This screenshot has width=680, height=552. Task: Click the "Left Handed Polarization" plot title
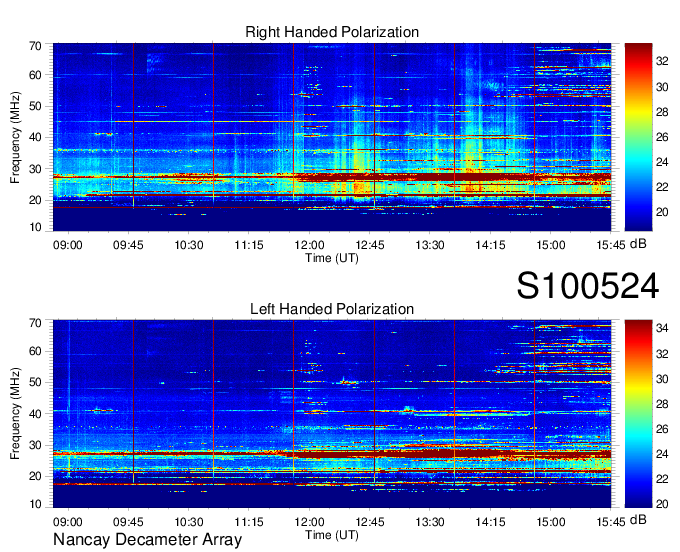coord(332,309)
